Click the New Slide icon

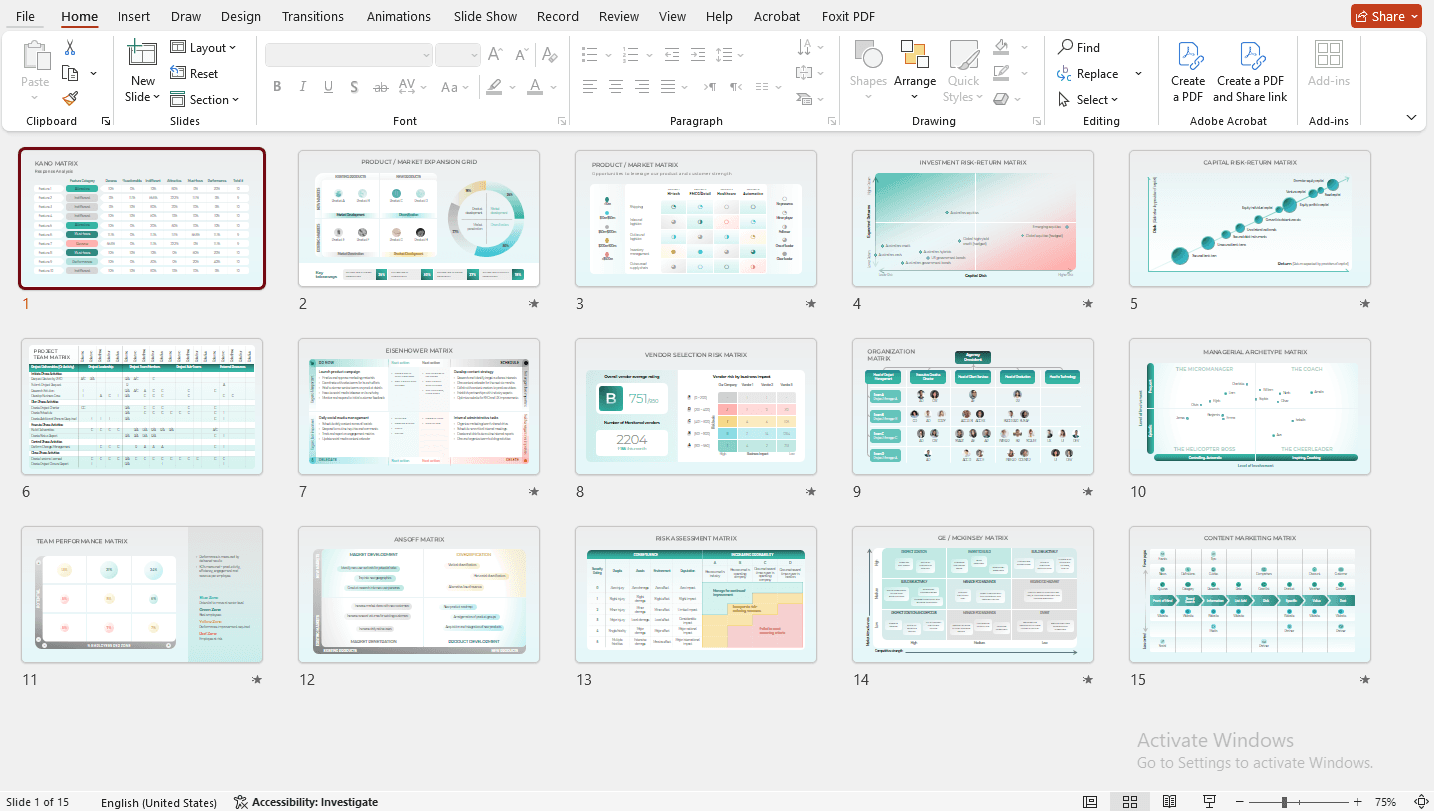(143, 54)
